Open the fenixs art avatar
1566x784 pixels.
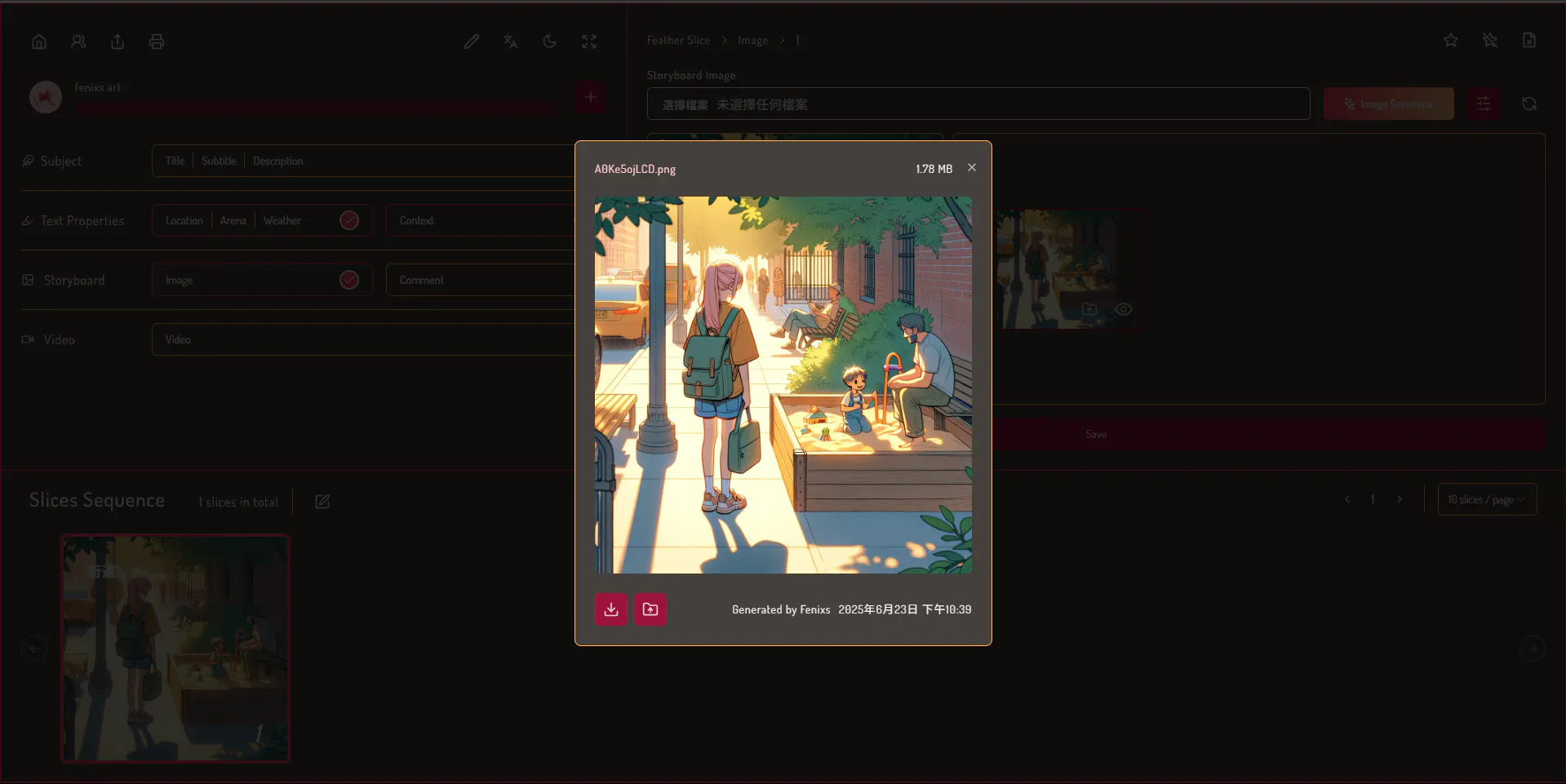point(46,97)
